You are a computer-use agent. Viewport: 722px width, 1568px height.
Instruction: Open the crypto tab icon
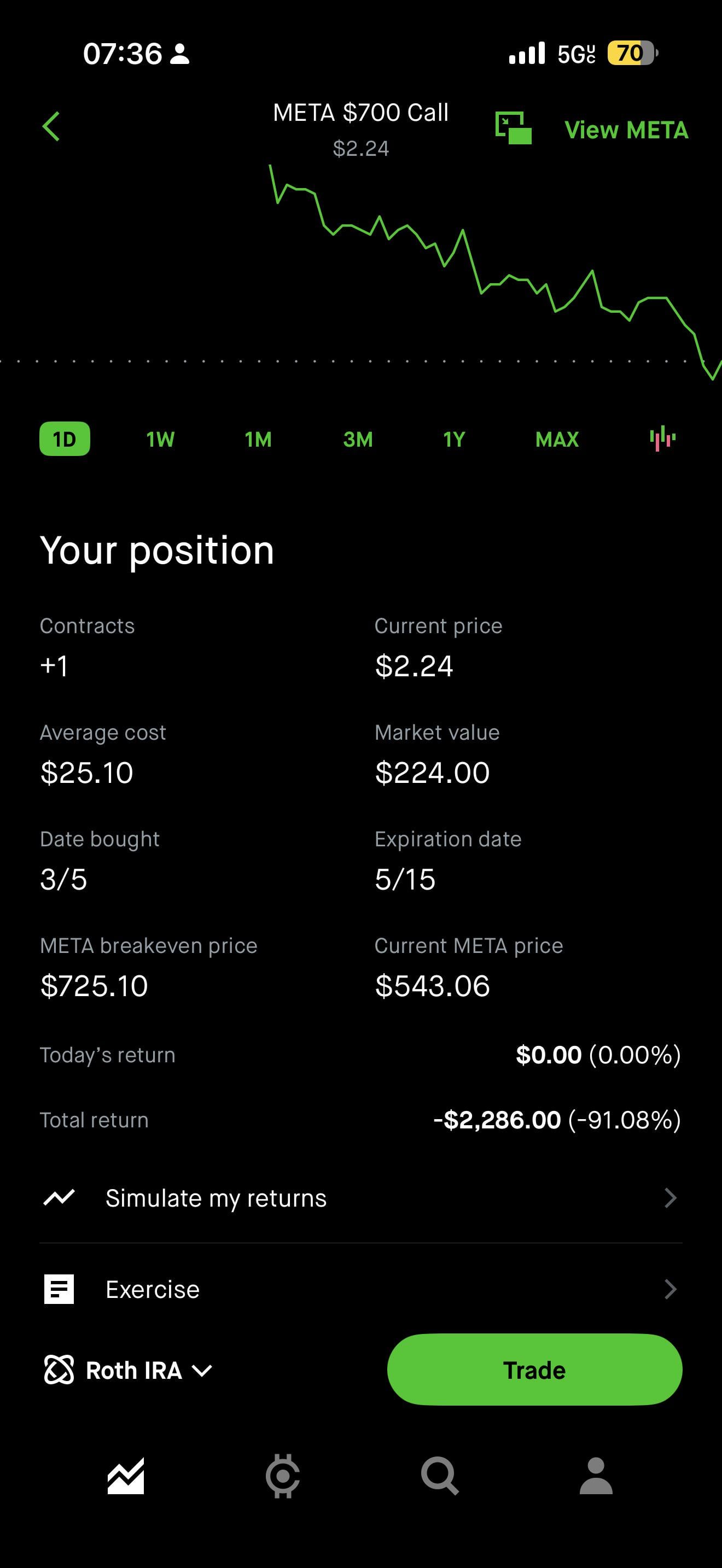(282, 1476)
